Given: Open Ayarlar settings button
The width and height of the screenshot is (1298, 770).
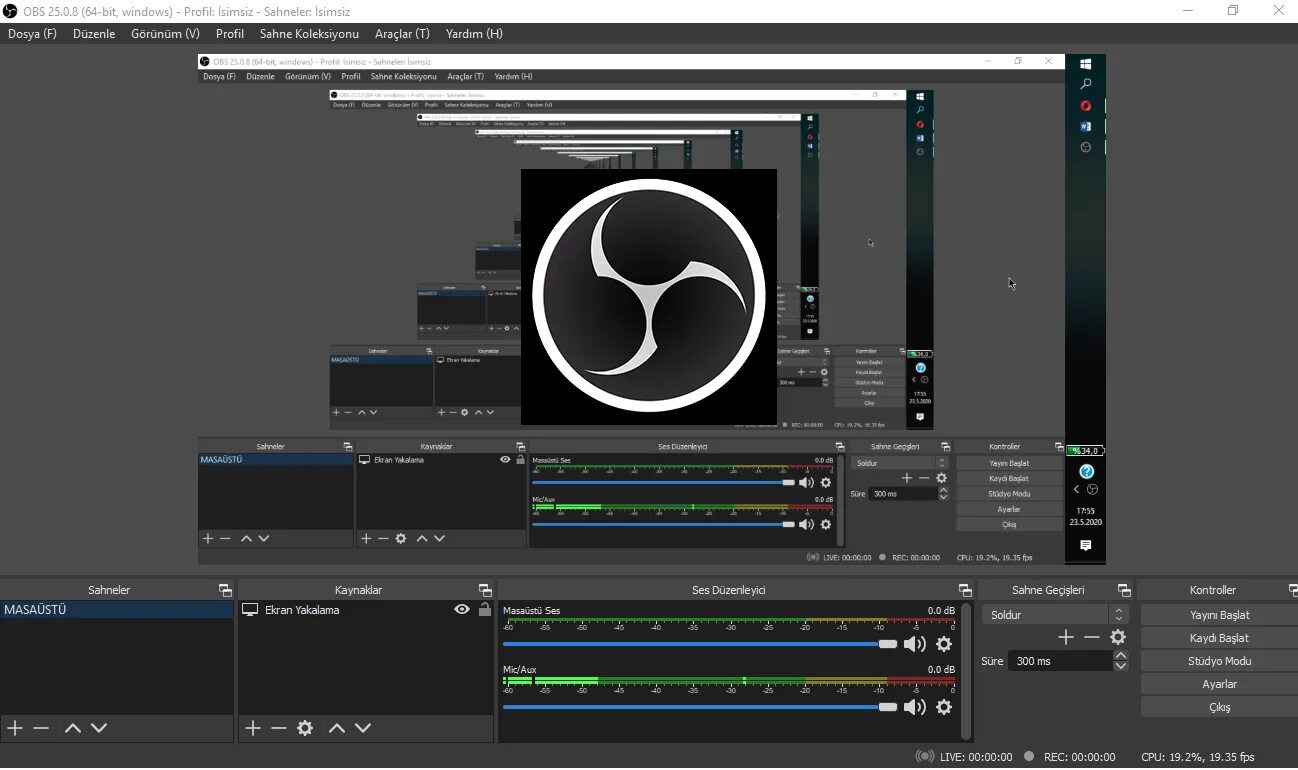Looking at the screenshot, I should click(1219, 684).
